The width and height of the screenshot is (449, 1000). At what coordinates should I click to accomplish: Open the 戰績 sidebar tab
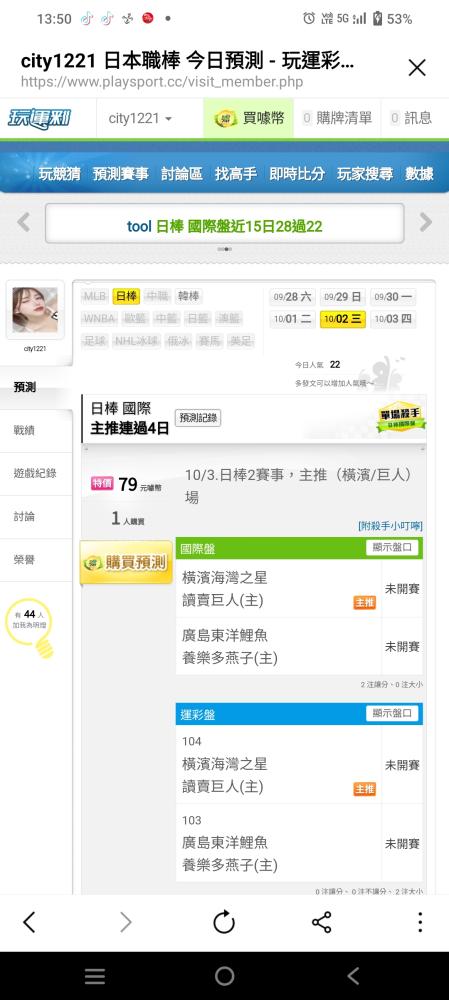point(36,430)
